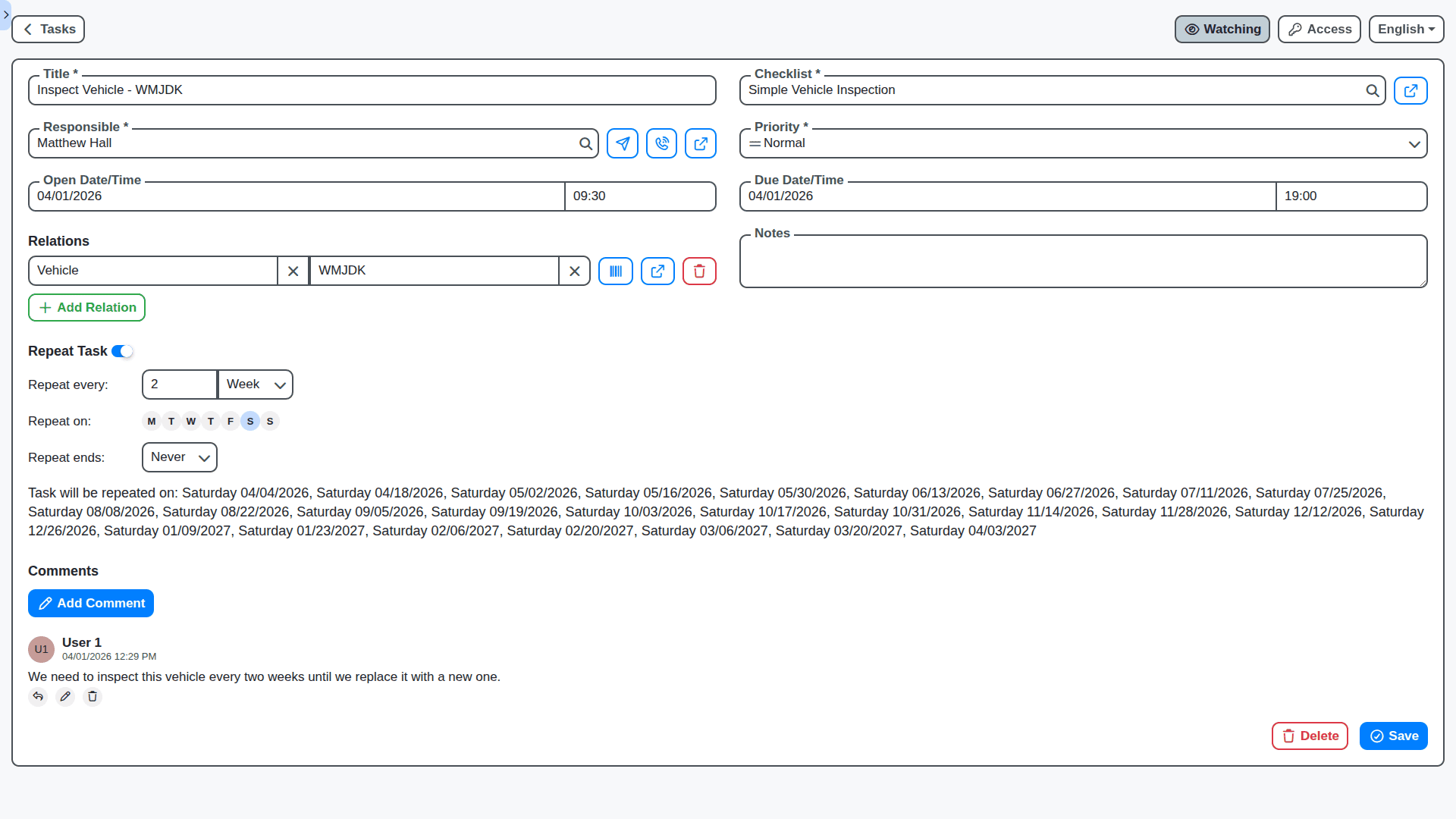1456x819 pixels.
Task: Click the reply arrow under User 1 comment
Action: click(x=38, y=696)
